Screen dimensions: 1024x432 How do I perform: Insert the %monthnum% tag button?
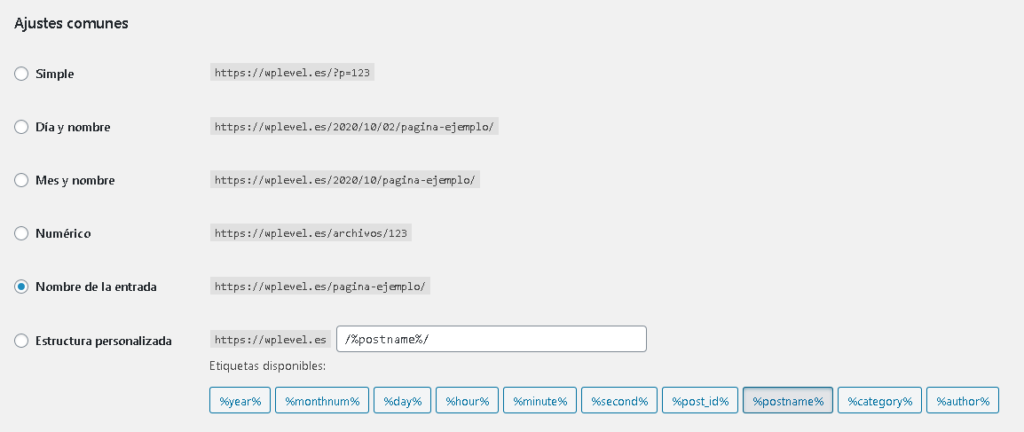tap(322, 401)
